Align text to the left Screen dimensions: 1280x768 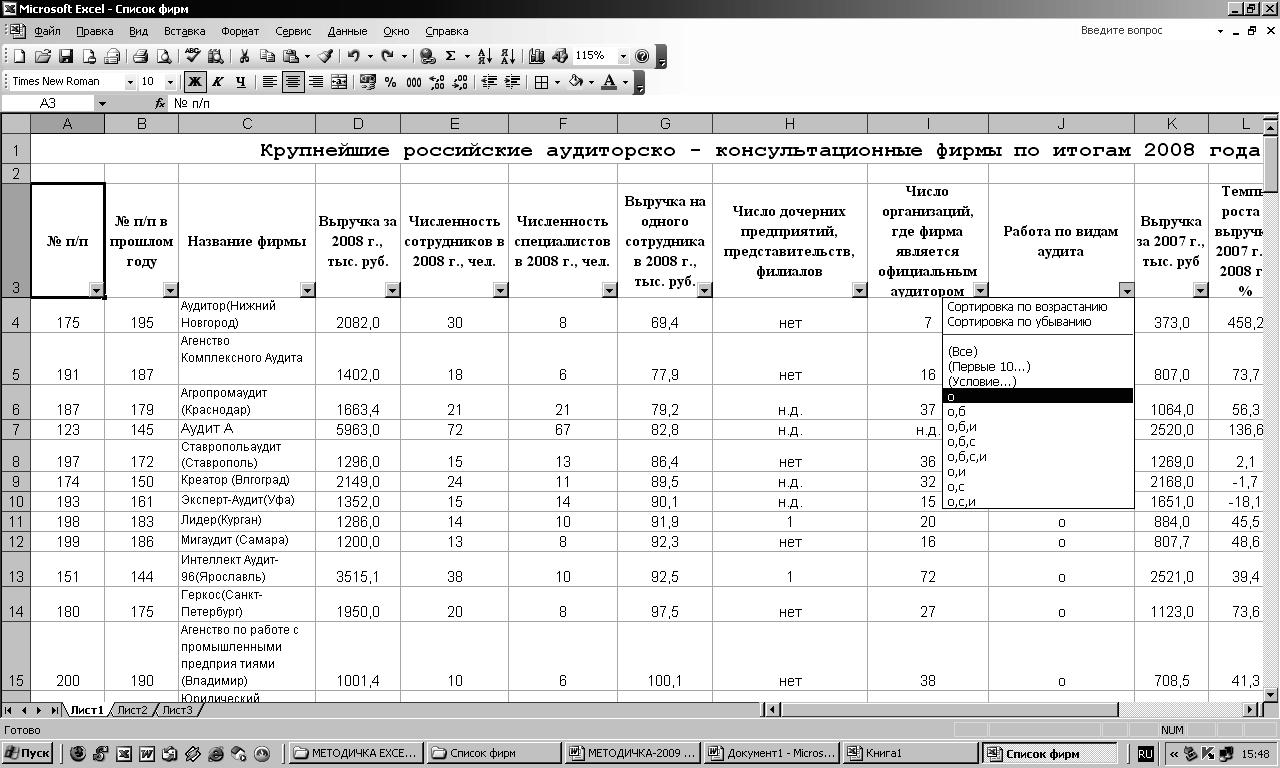pos(270,82)
